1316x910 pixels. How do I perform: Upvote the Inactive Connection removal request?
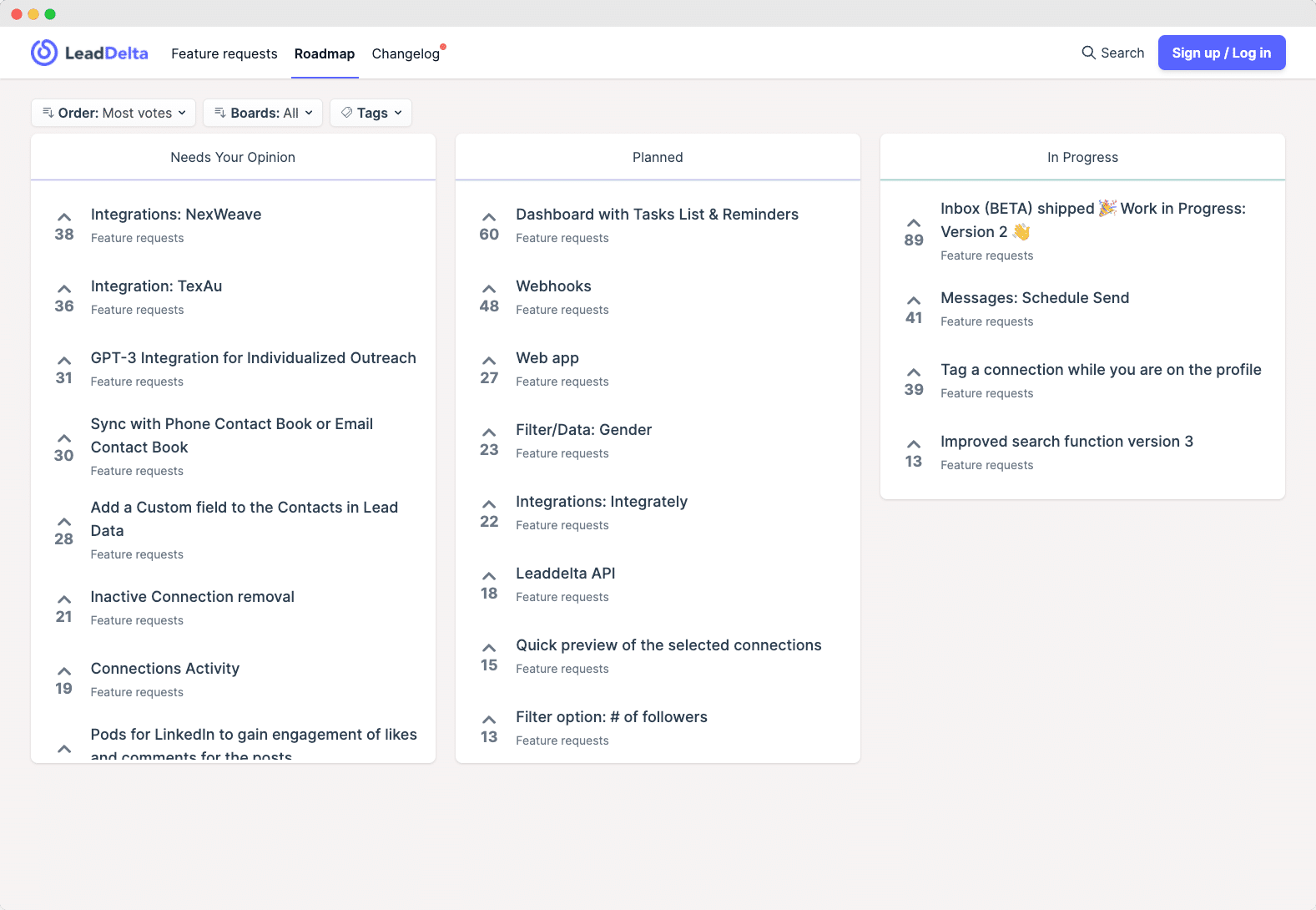pos(64,600)
